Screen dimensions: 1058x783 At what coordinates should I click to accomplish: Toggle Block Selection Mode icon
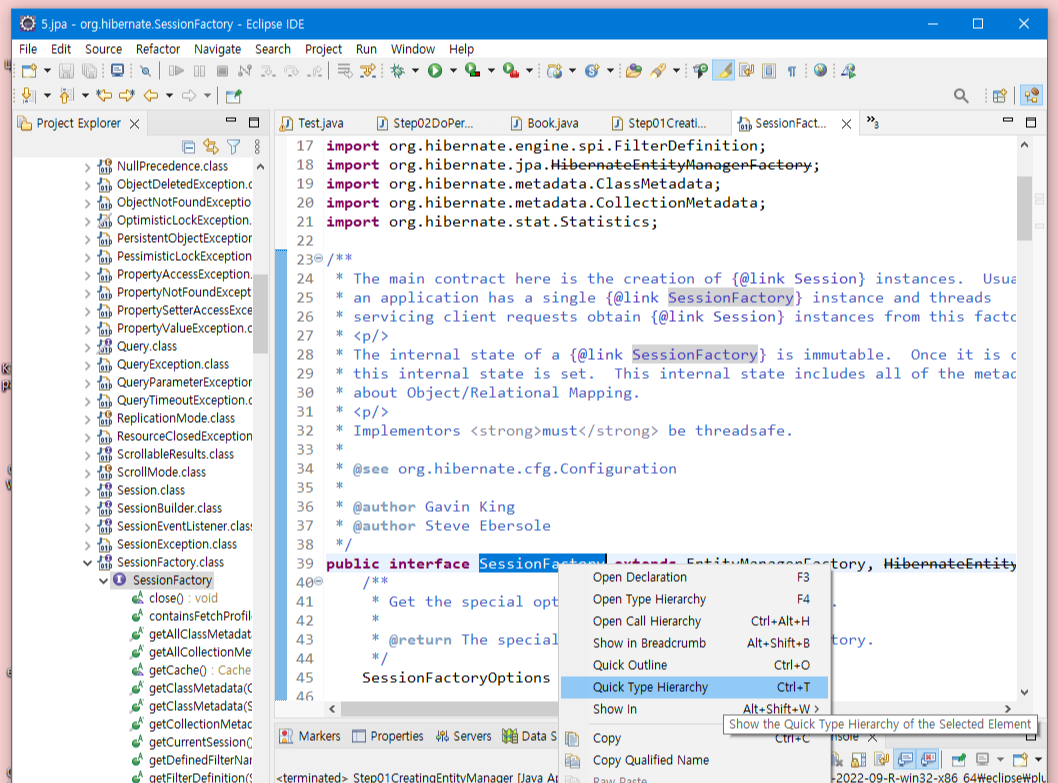[769, 71]
